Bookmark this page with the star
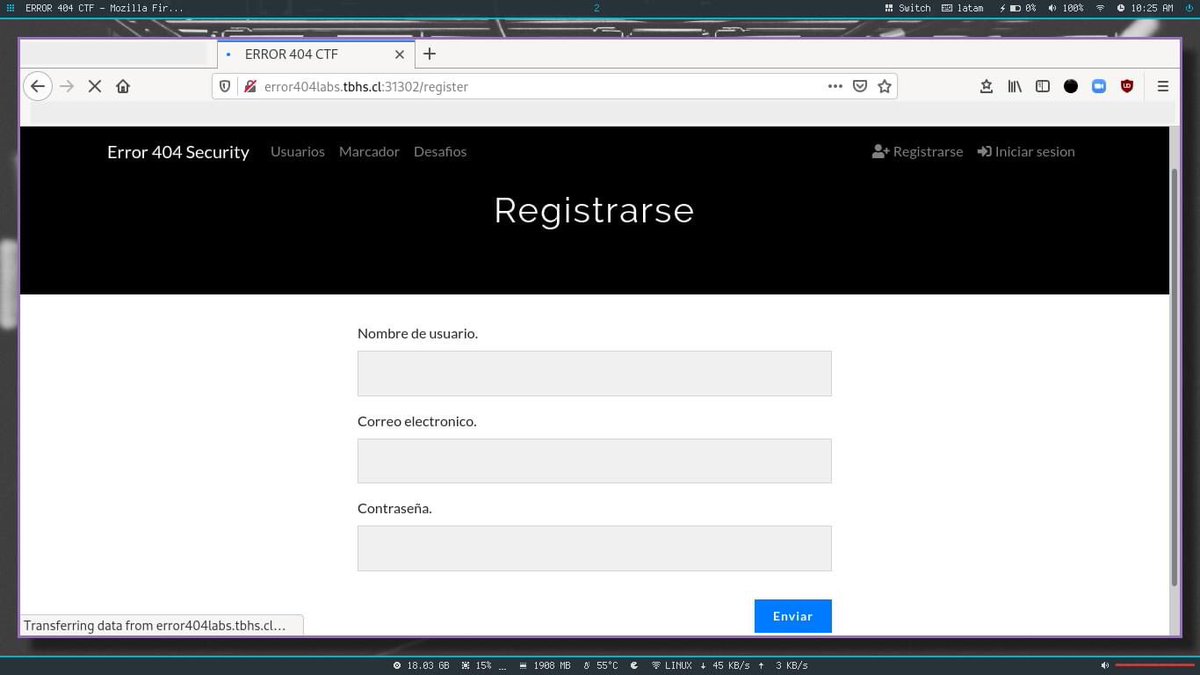The width and height of the screenshot is (1200, 675). 884,87
